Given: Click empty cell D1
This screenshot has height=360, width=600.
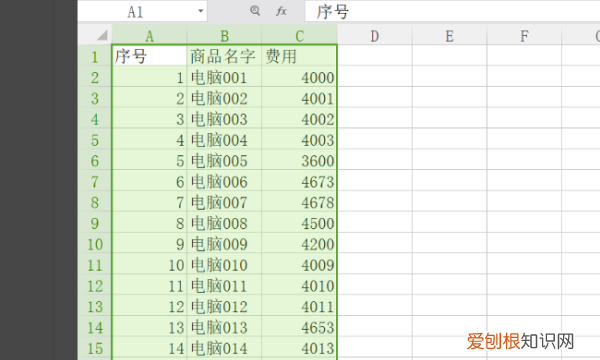Looking at the screenshot, I should pyautogui.click(x=375, y=56).
